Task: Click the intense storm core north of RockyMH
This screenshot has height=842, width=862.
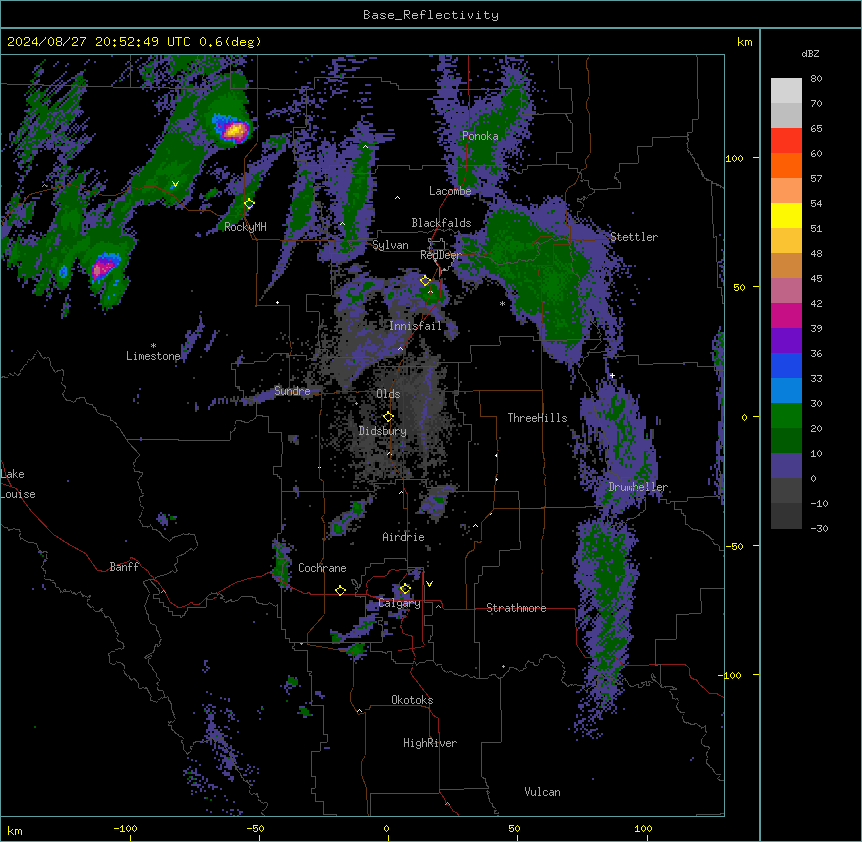Action: pos(235,131)
